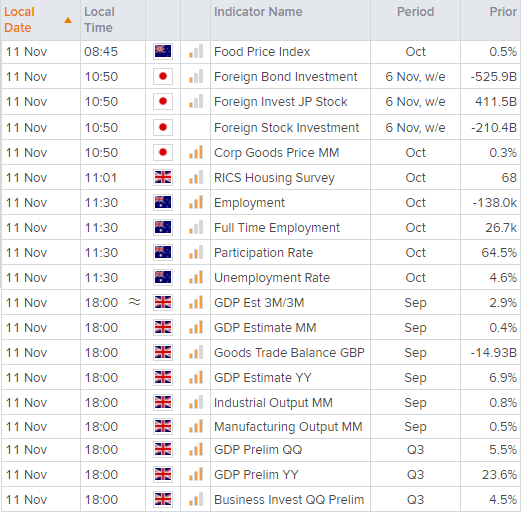The width and height of the screenshot is (521, 513).
Task: Select the Foreign Stock Investment indicator name
Action: pyautogui.click(x=286, y=127)
